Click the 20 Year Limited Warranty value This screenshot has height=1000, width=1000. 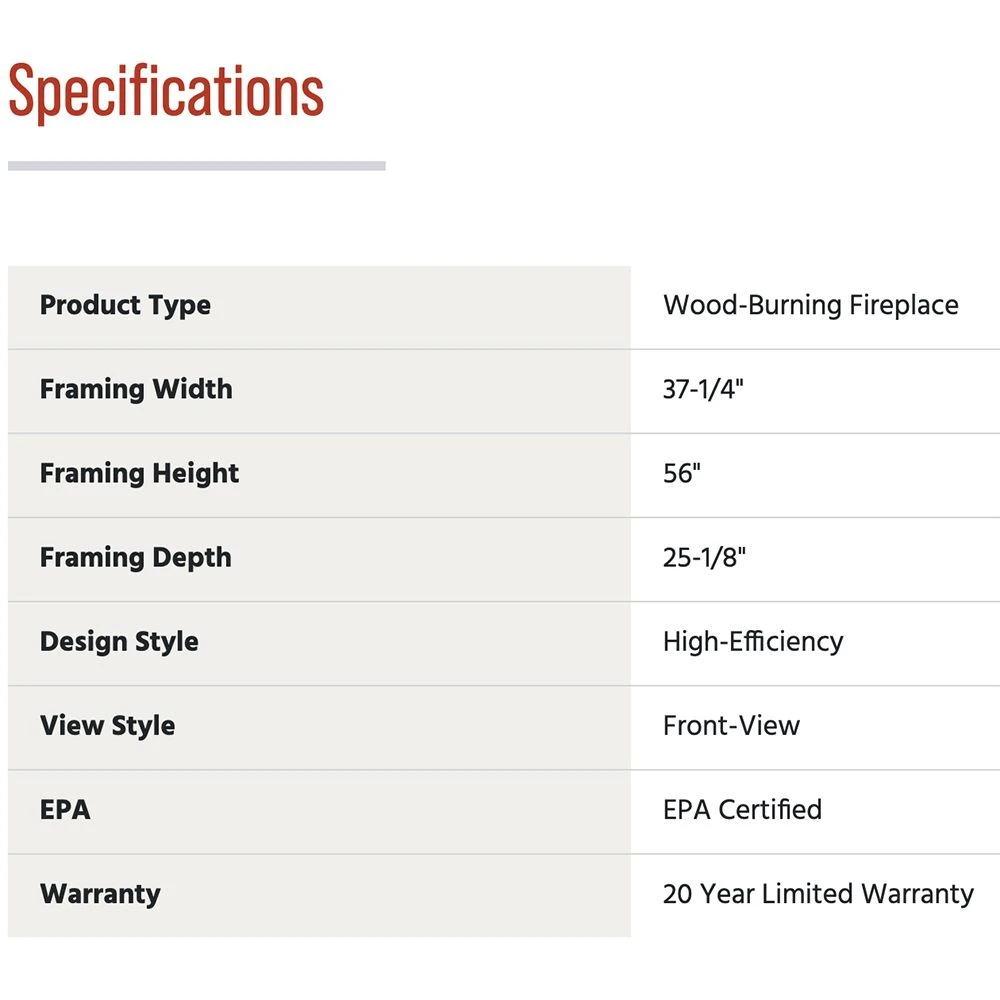pyautogui.click(x=818, y=893)
